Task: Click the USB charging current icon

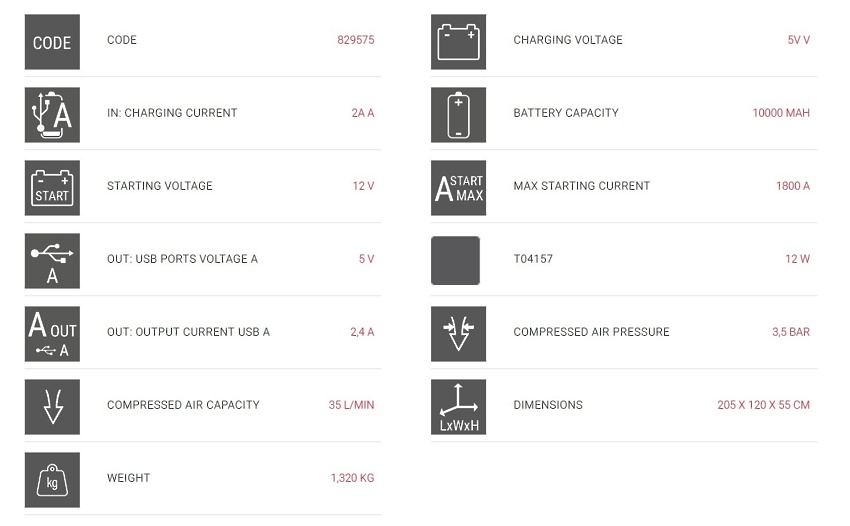Action: pos(52,115)
